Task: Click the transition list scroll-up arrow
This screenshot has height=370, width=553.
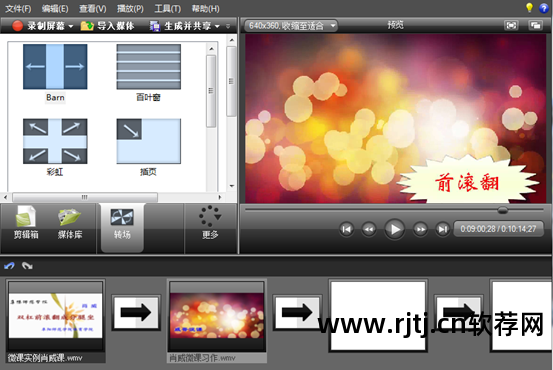Action: click(211, 49)
